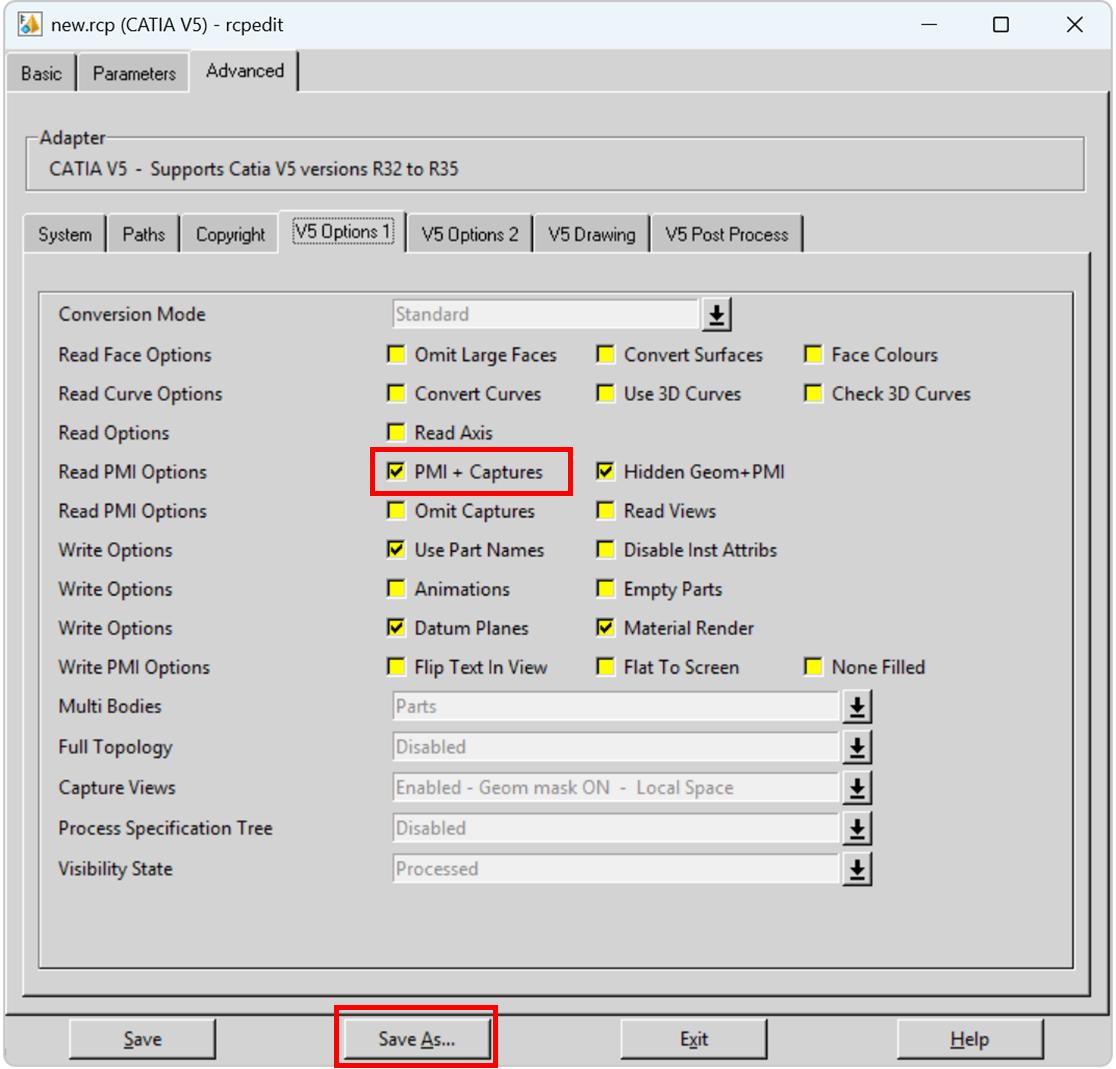Click the CATIA V5 adapter description text

pyautogui.click(x=253, y=169)
